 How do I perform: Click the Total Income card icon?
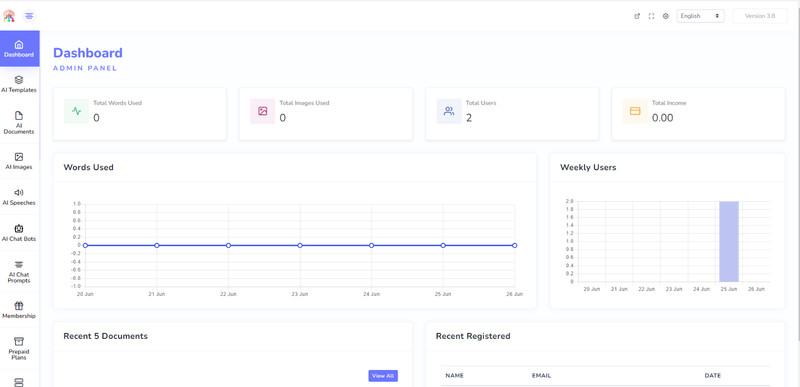tap(635, 111)
